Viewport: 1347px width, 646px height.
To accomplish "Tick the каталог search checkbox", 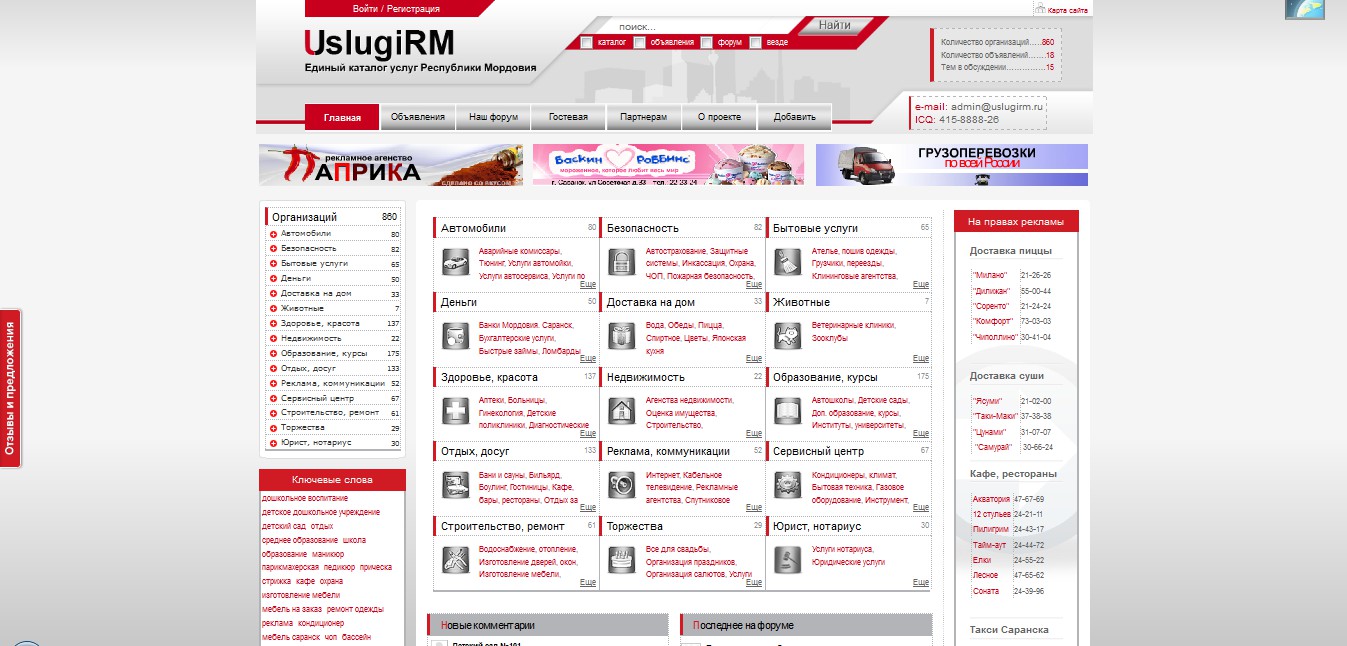I will [587, 42].
